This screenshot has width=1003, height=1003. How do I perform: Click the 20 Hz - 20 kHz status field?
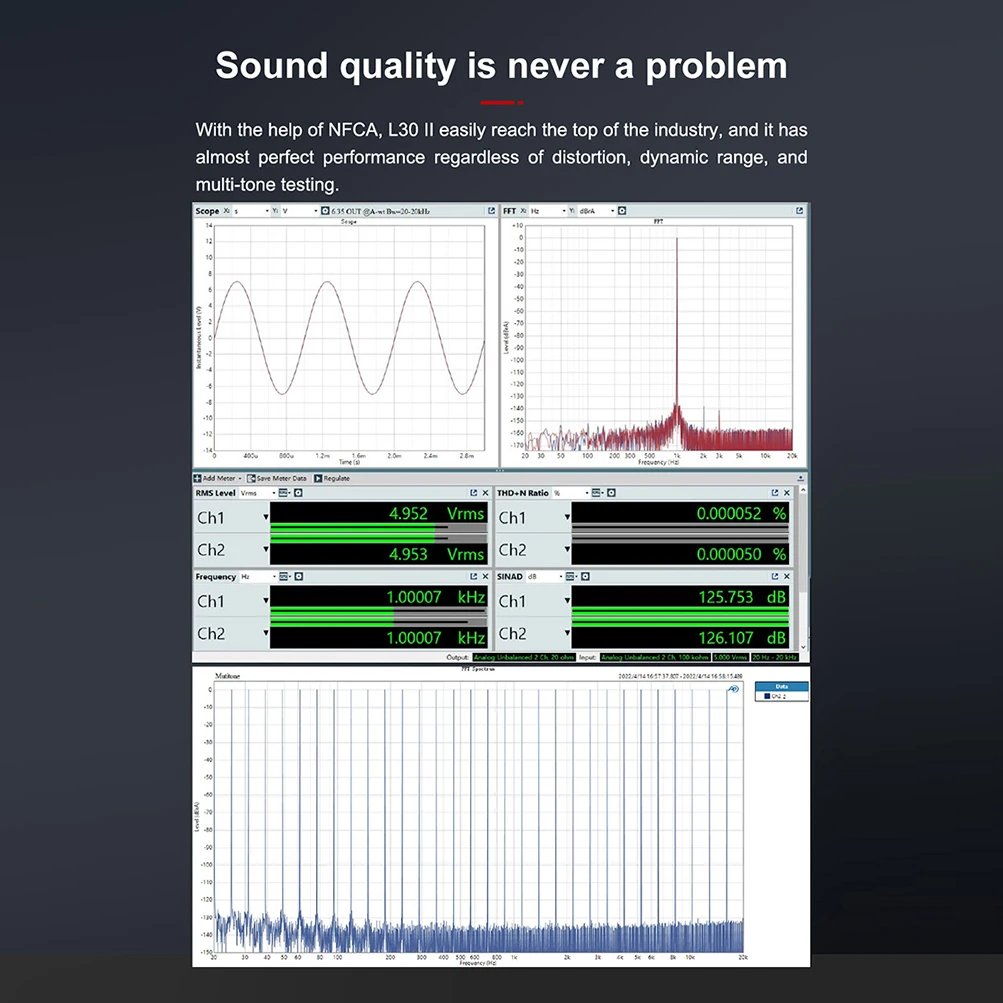pyautogui.click(x=774, y=657)
